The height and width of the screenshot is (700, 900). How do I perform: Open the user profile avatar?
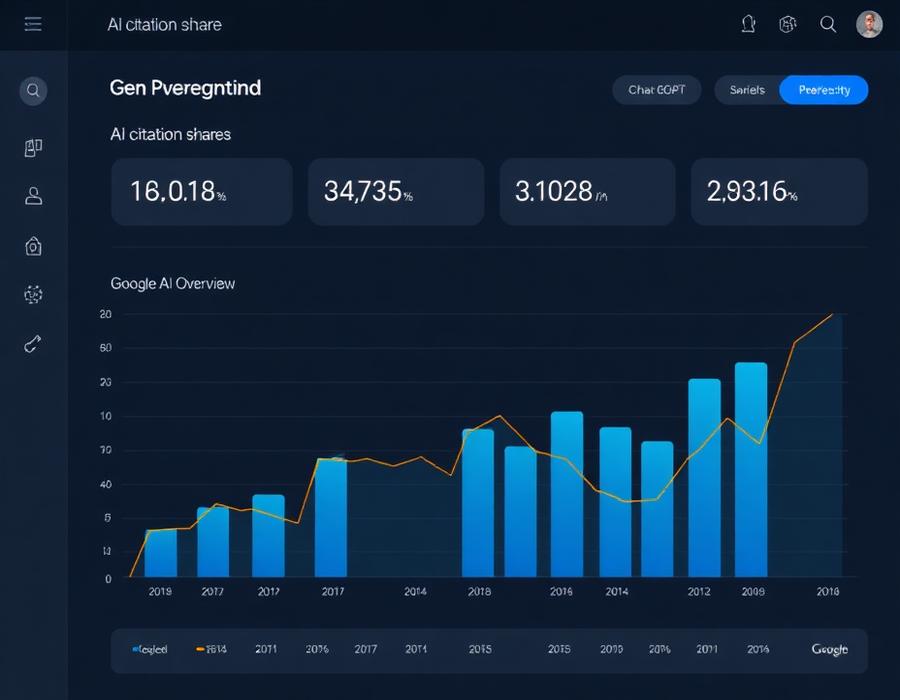[869, 24]
